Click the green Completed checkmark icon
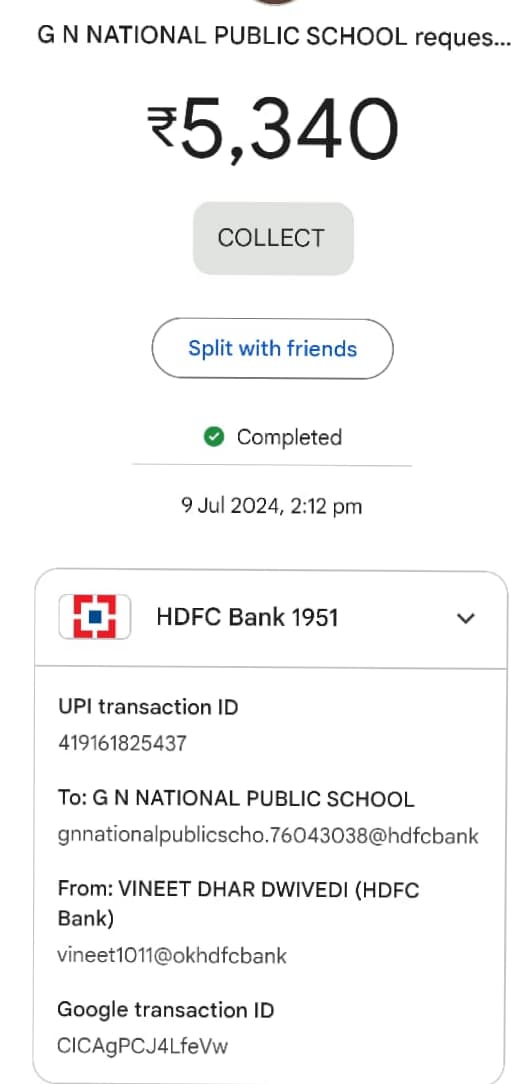The width and height of the screenshot is (532, 1084). click(214, 437)
